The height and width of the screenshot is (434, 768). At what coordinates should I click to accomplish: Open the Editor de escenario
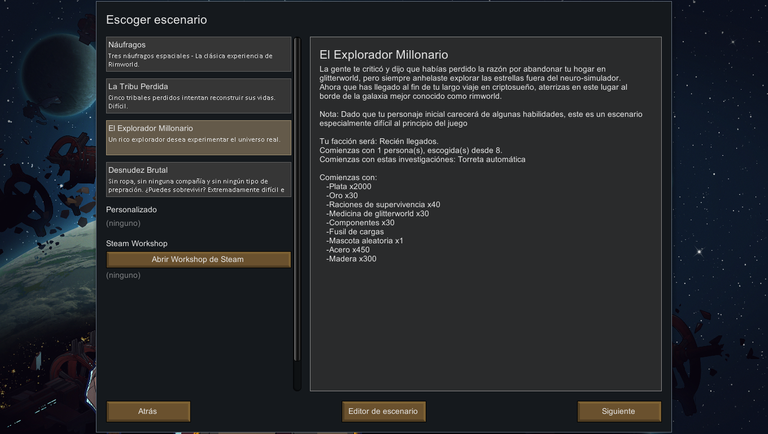tap(384, 411)
